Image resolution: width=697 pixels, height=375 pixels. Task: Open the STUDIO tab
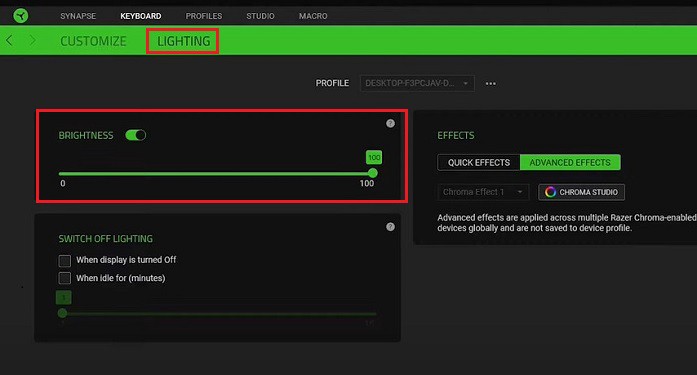pyautogui.click(x=260, y=16)
